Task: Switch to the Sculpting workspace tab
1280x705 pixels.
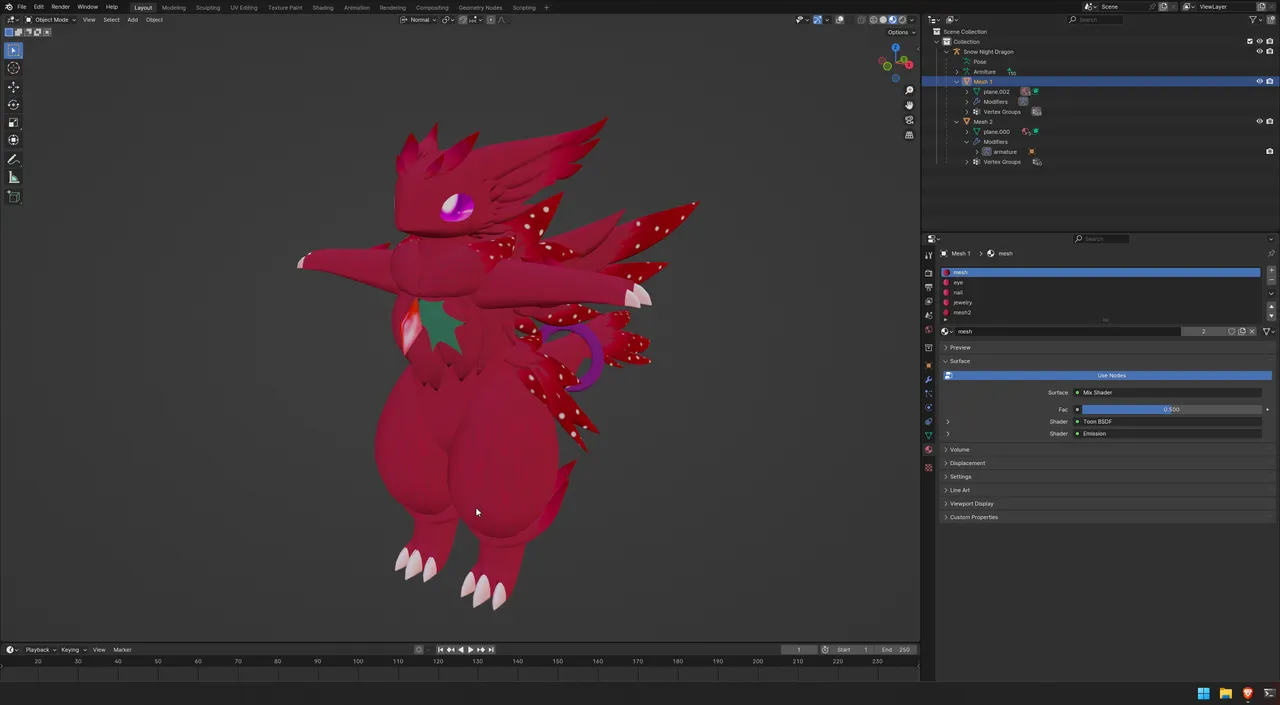Action: click(208, 8)
